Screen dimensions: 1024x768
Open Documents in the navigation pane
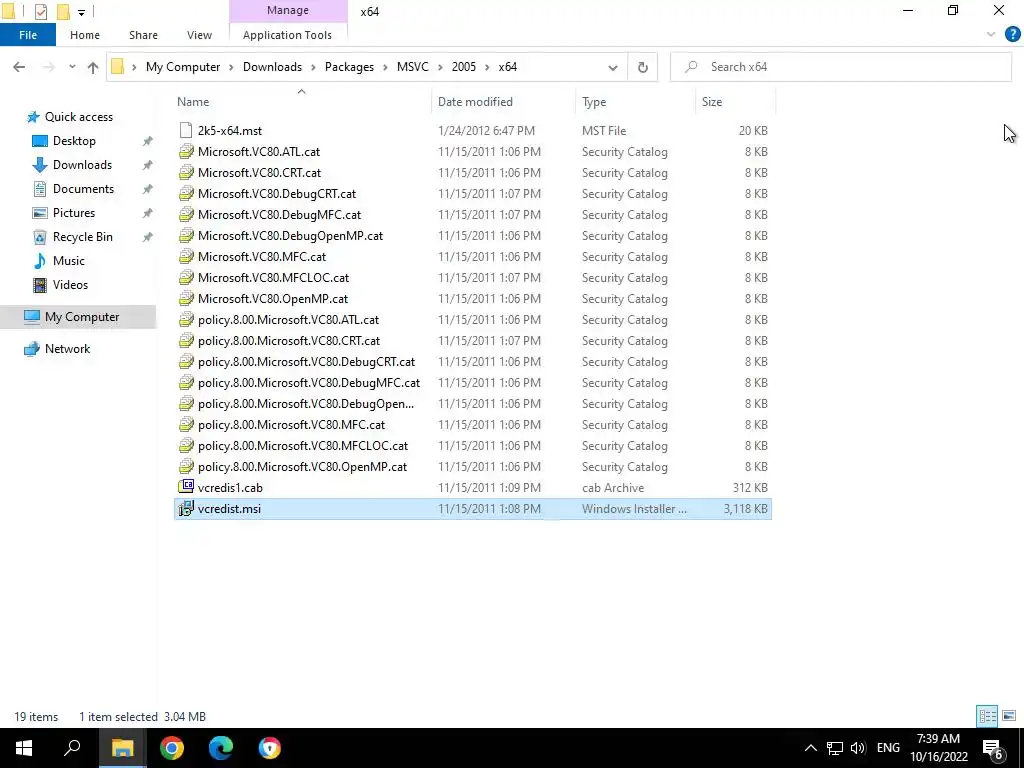tap(83, 189)
